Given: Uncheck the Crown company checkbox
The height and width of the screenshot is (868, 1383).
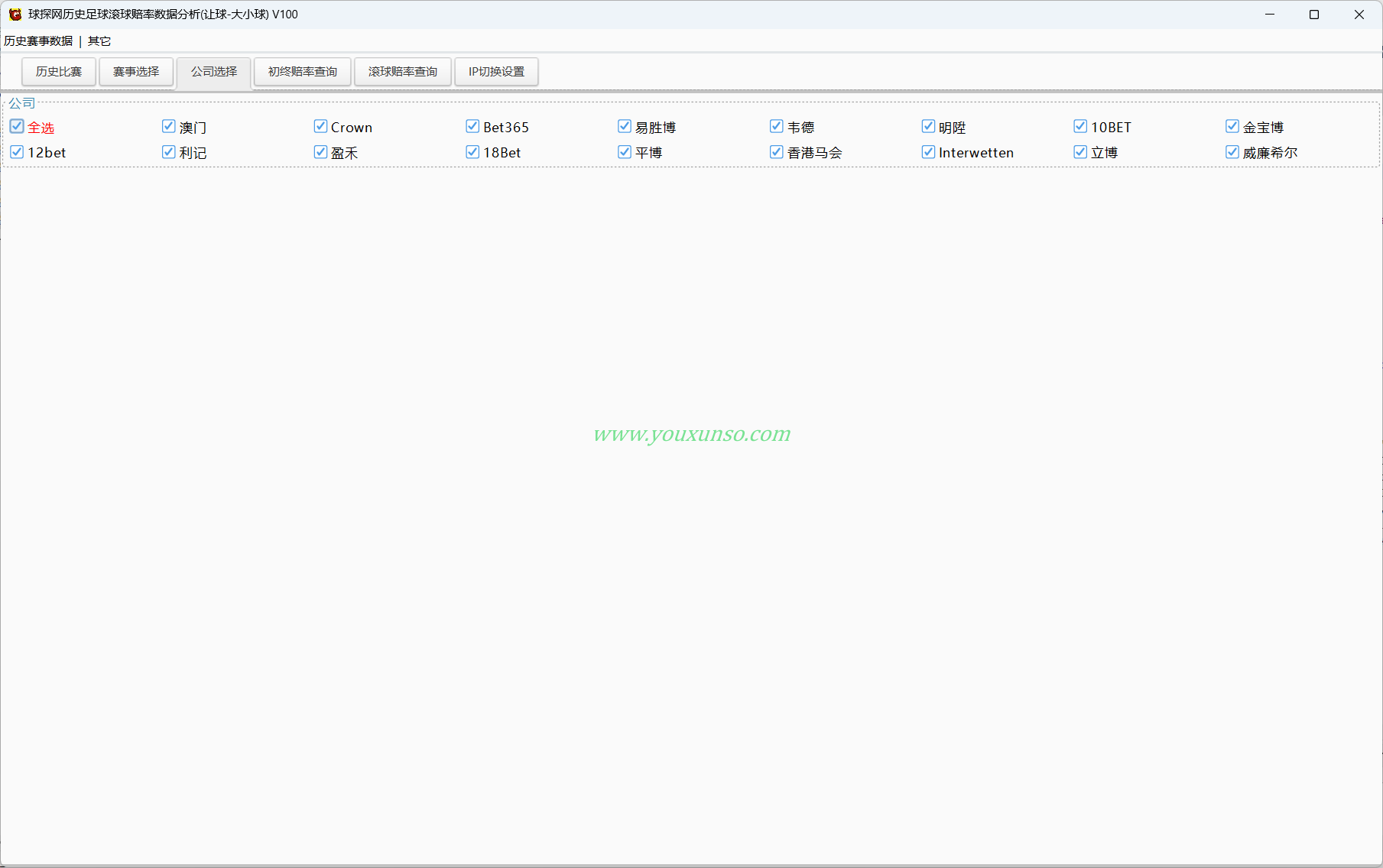Looking at the screenshot, I should pyautogui.click(x=321, y=127).
